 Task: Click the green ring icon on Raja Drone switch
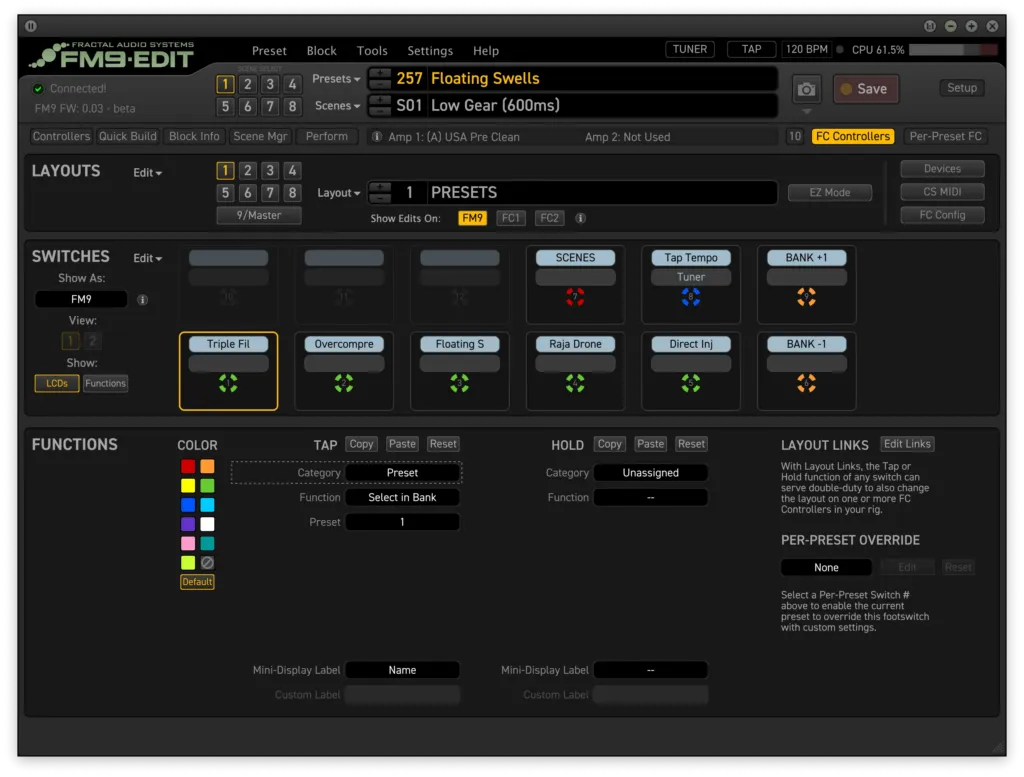[575, 383]
